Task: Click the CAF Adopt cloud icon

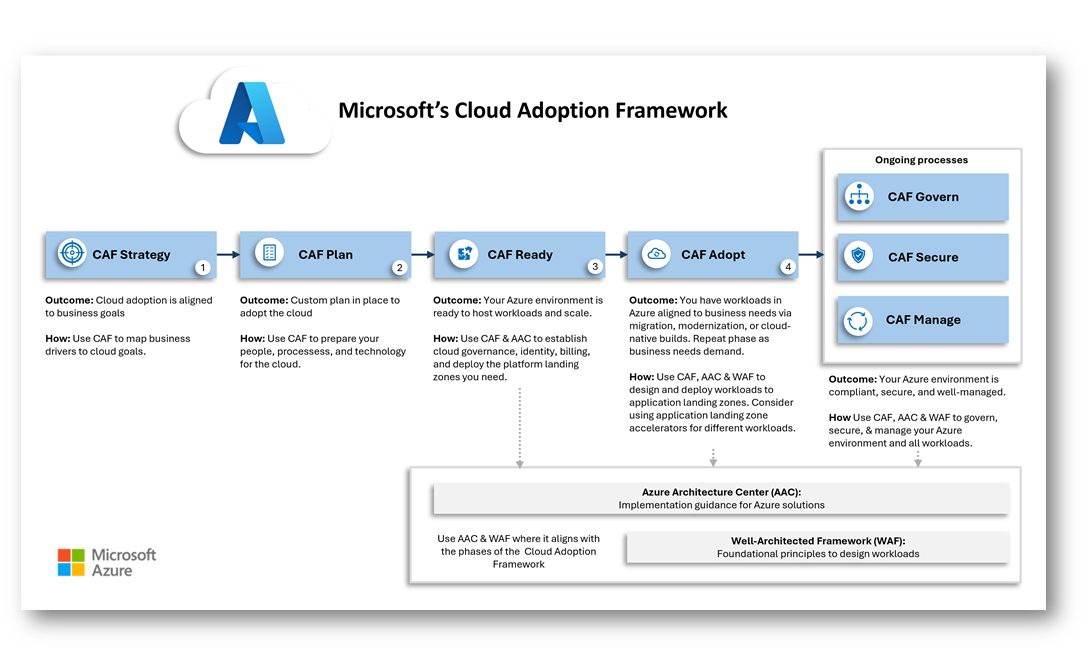Action: [x=656, y=254]
